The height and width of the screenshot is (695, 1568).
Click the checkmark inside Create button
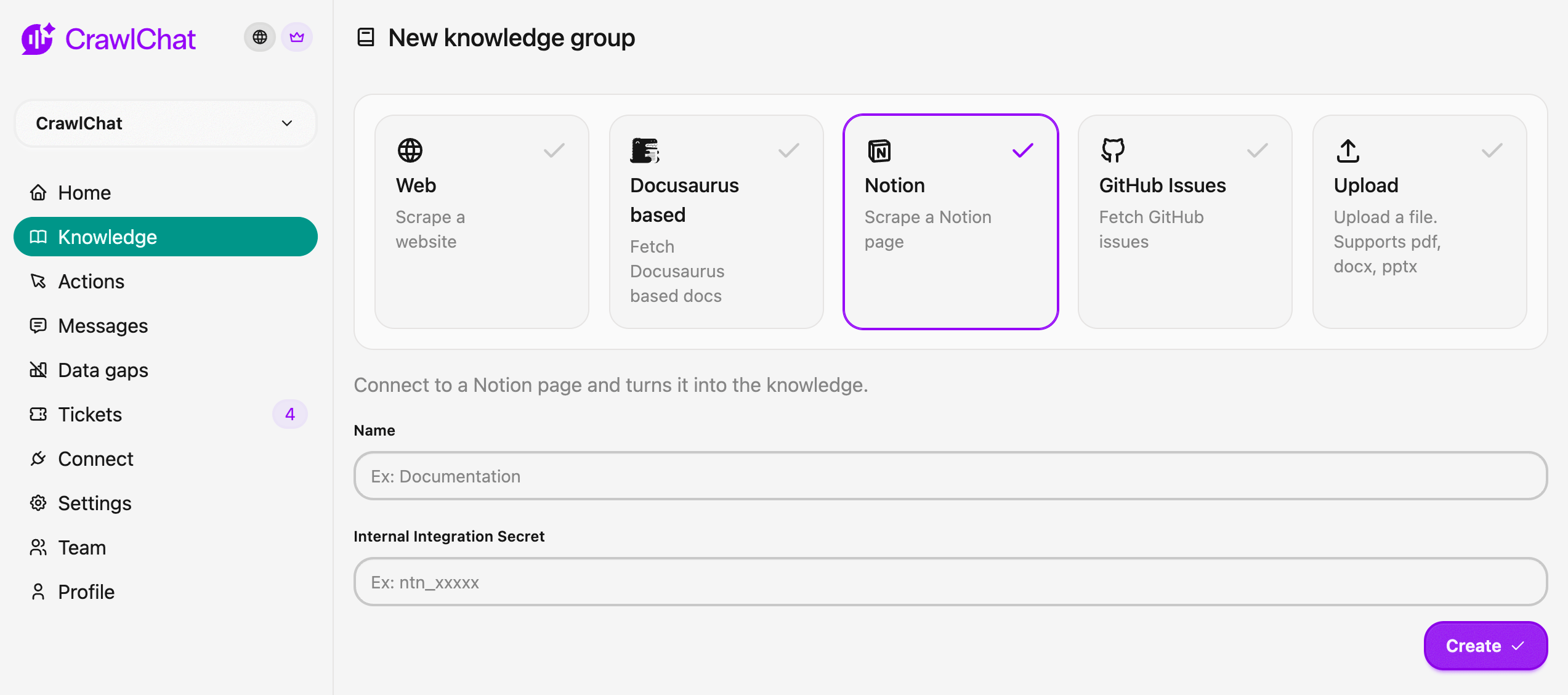pos(1518,646)
